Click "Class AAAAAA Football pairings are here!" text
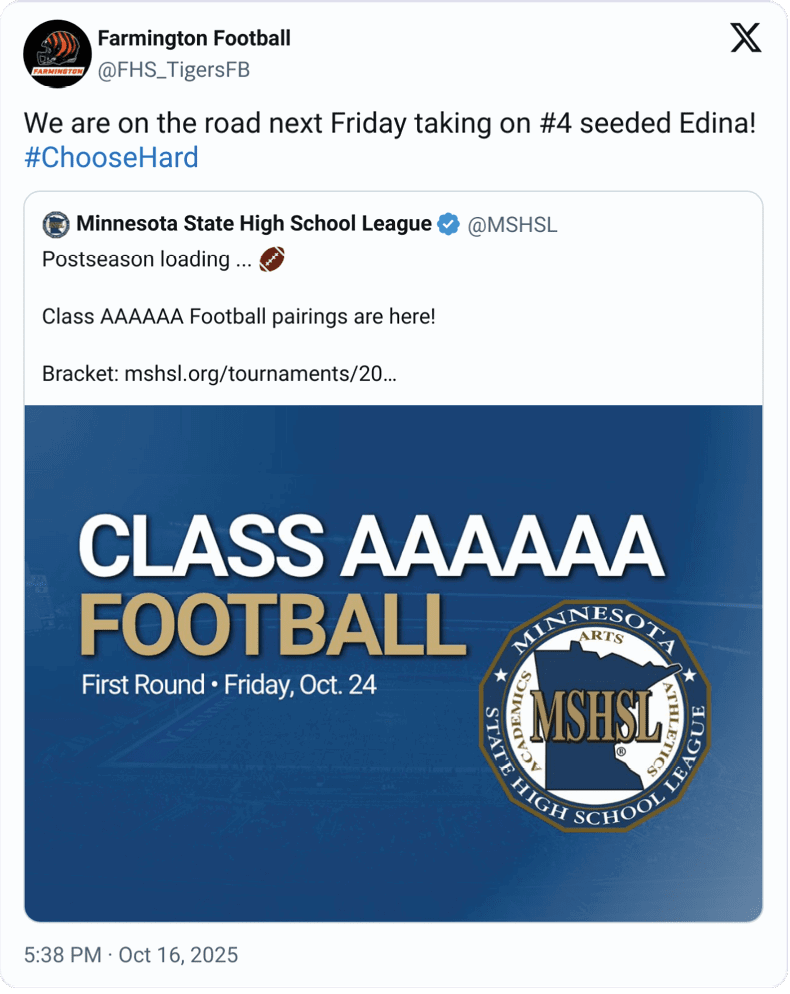 point(239,317)
